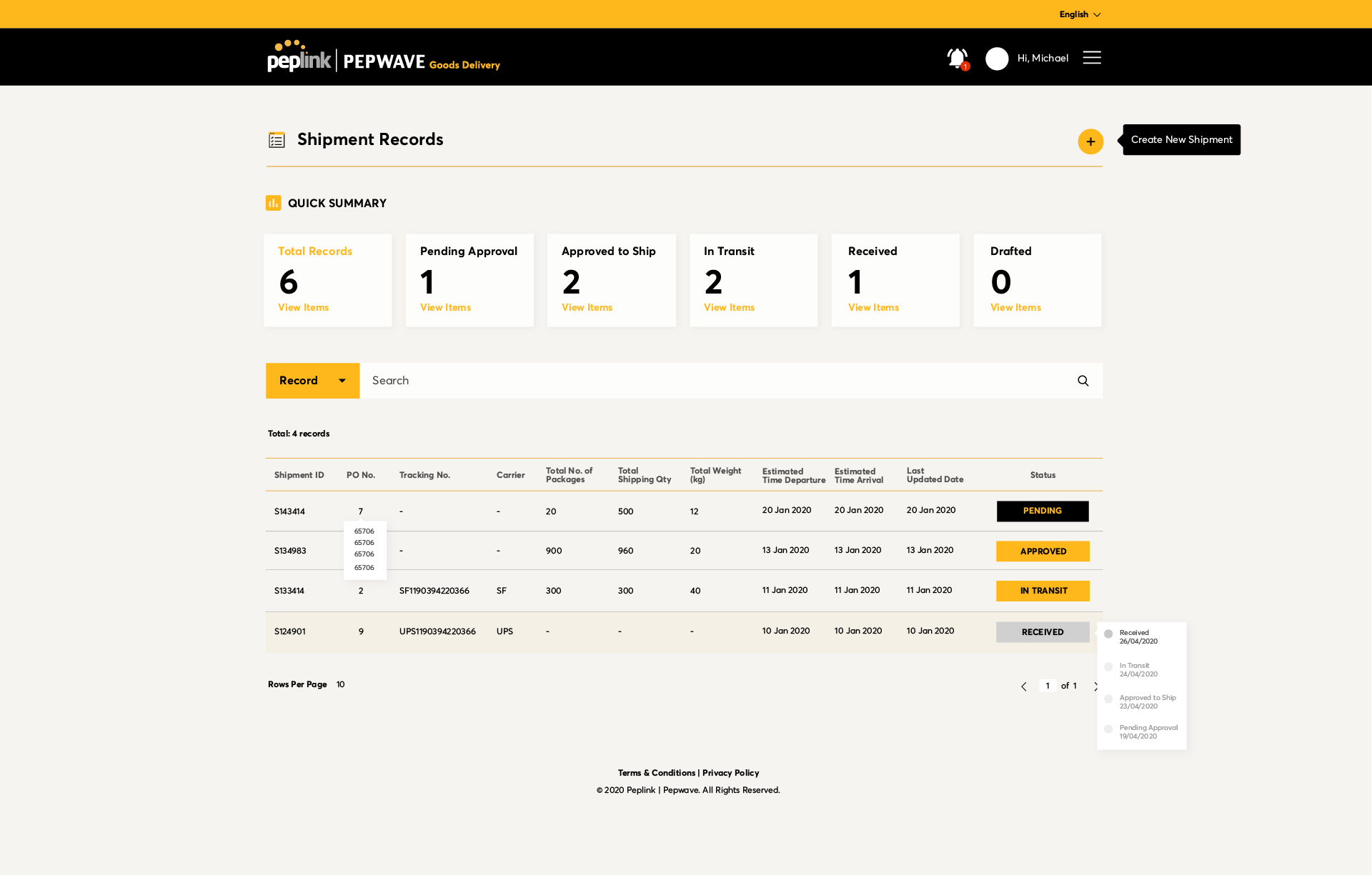View Items under In Transit card
Viewport: 1372px width, 875px height.
729,308
